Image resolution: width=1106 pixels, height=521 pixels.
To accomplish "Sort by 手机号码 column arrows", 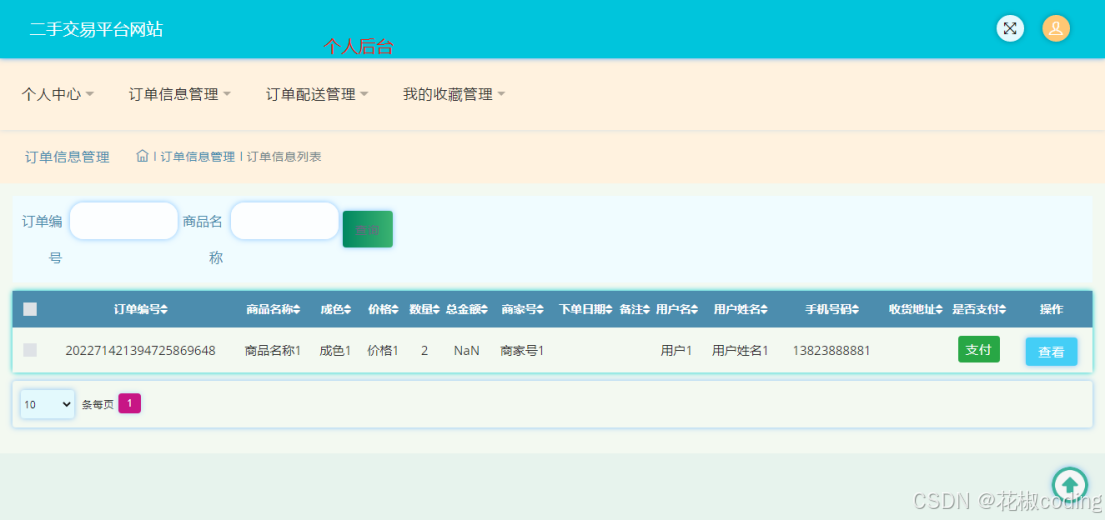I will pyautogui.click(x=856, y=309).
